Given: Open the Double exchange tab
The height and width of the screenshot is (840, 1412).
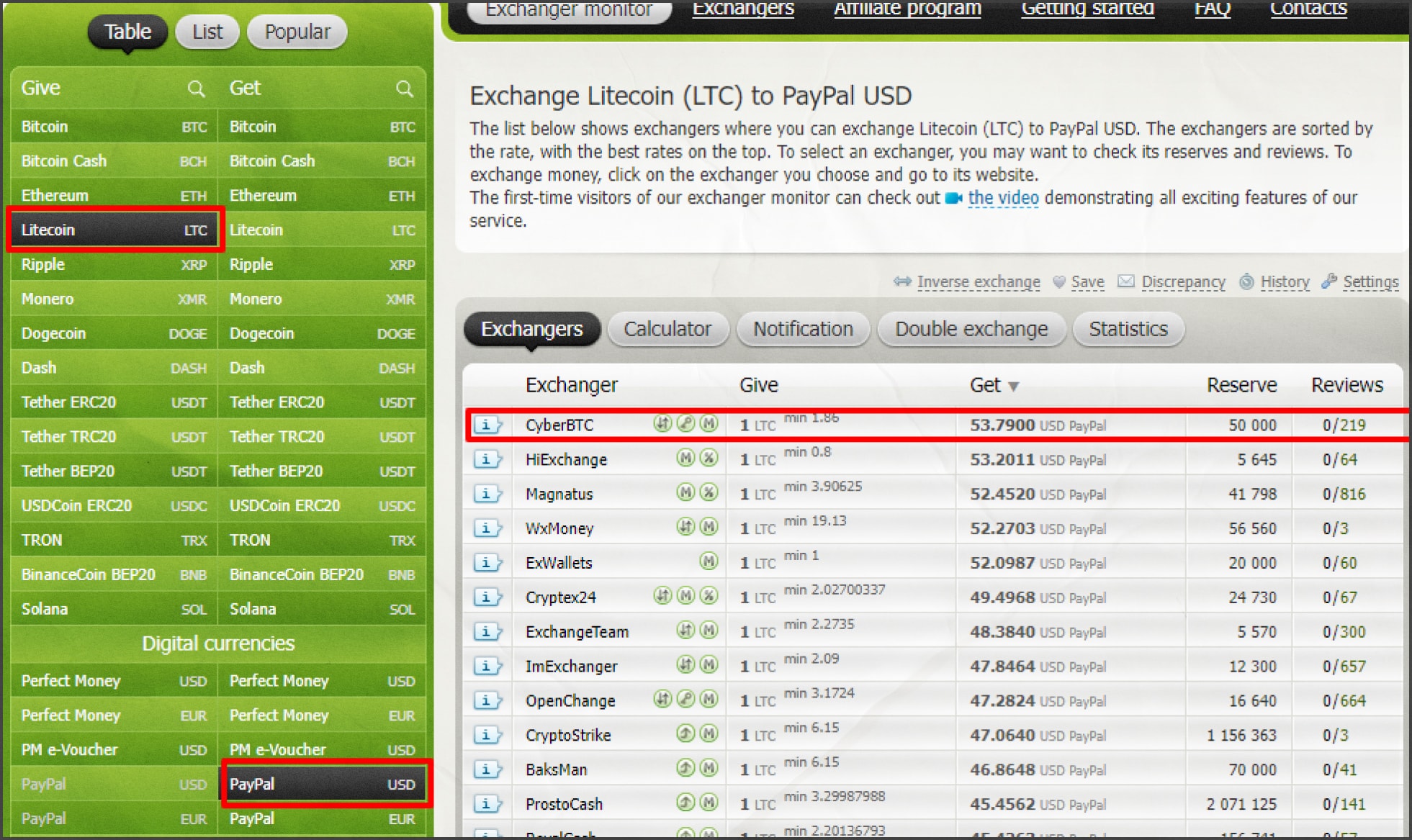Looking at the screenshot, I should (x=971, y=329).
